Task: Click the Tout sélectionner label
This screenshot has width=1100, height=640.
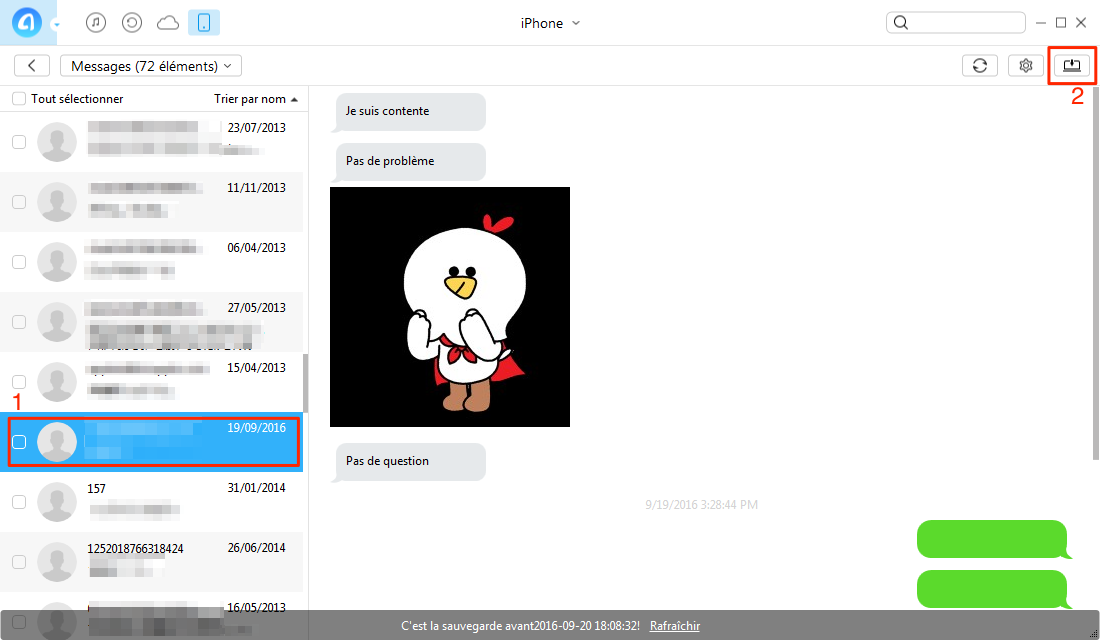Action: click(x=77, y=99)
